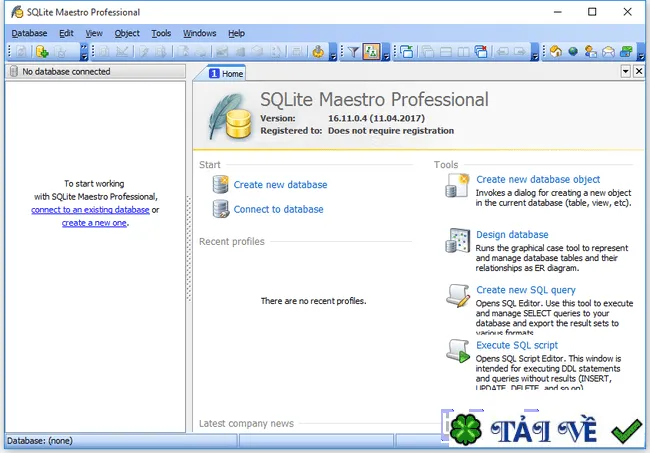Toggle the highlighted sort objects toolbar button

point(371,52)
